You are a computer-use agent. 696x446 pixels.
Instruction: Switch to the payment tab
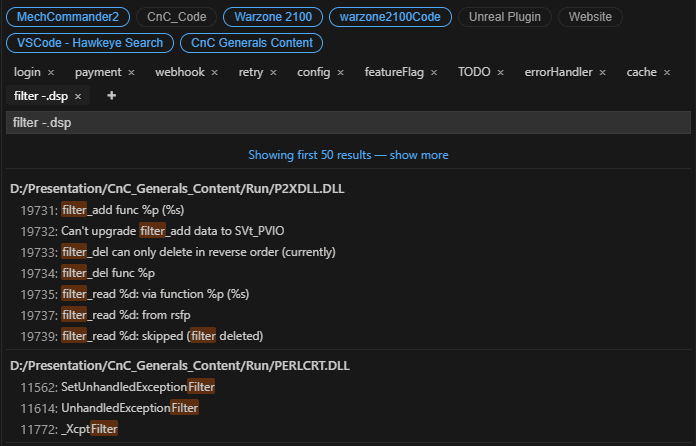98,72
